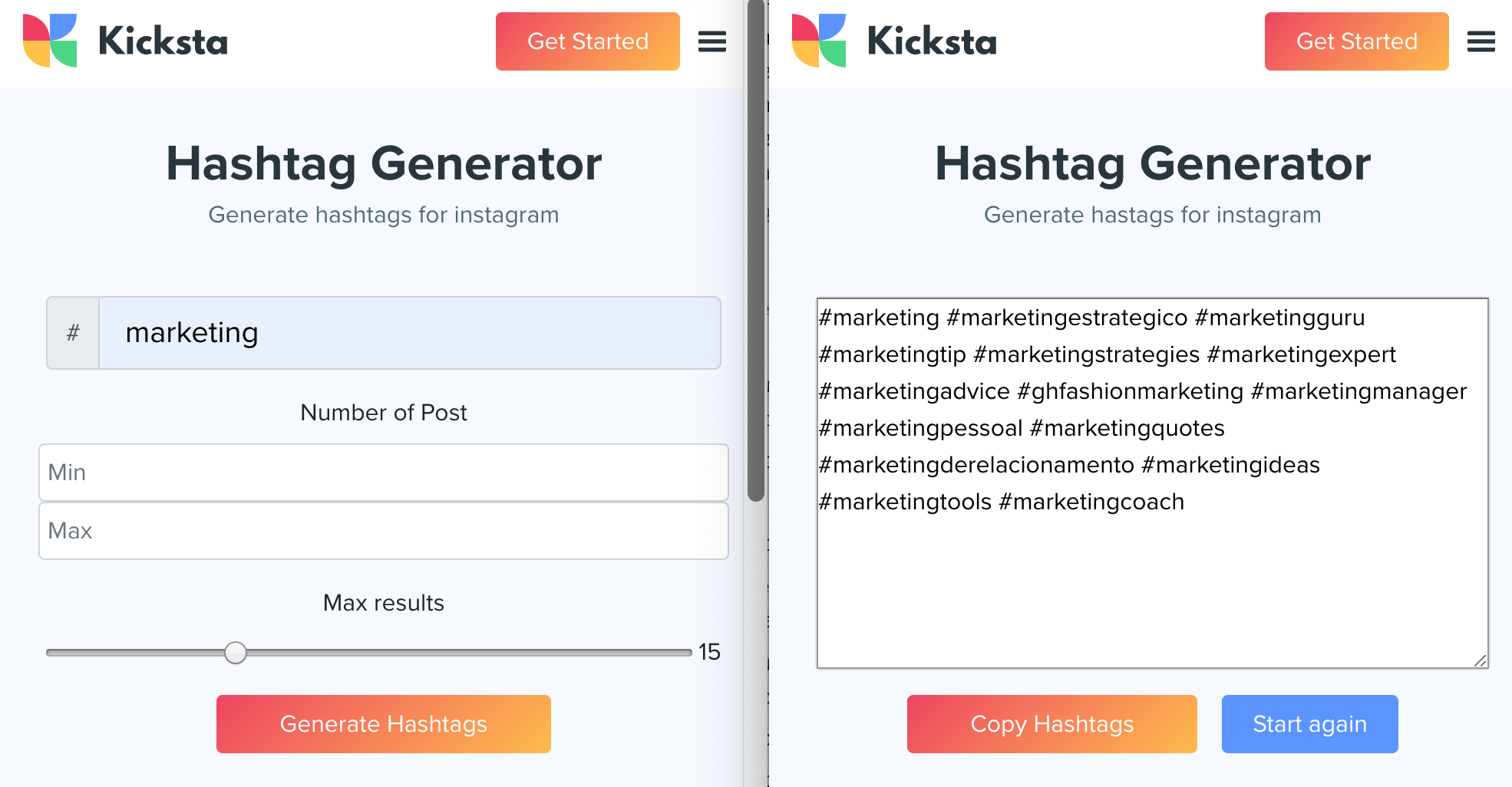This screenshot has height=787, width=1512.
Task: Click into the Min posts field
Action: 384,473
